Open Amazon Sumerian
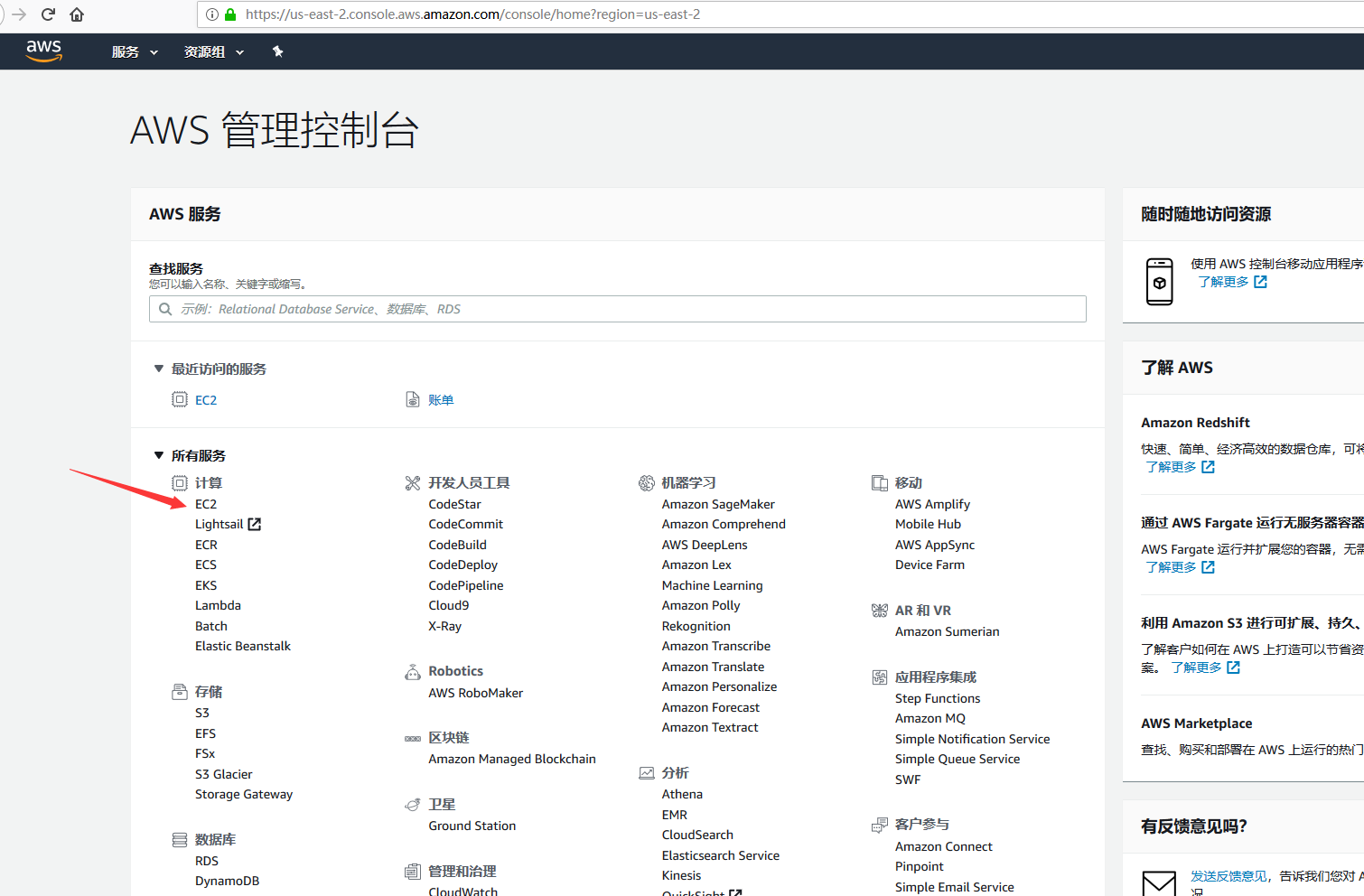The image size is (1364, 896). coord(948,631)
